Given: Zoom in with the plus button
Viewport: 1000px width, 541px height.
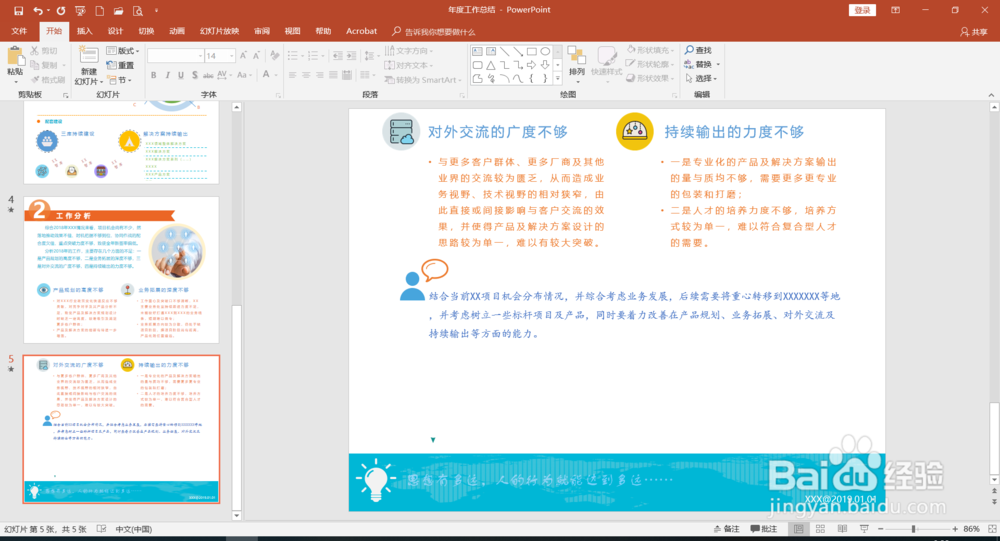Looking at the screenshot, I should [x=955, y=529].
